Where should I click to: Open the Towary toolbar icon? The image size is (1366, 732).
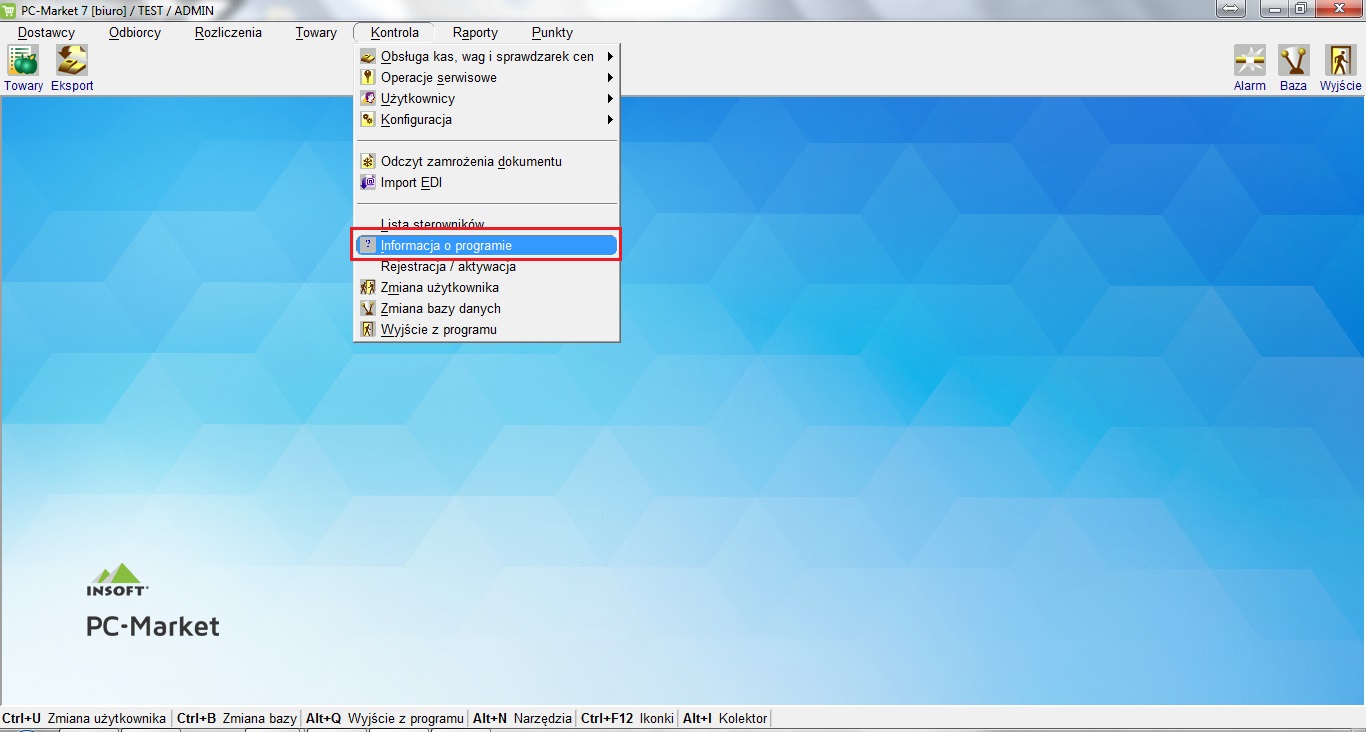click(x=23, y=61)
